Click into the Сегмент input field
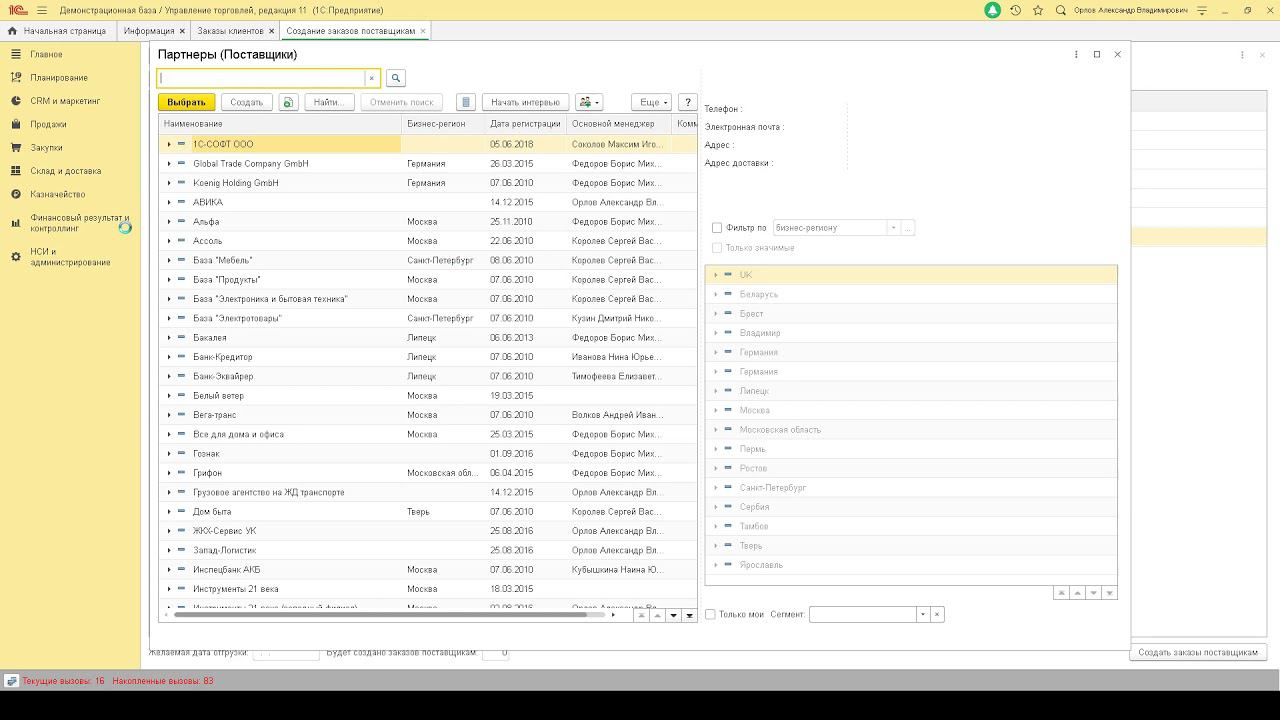This screenshot has height=720, width=1280. [862, 614]
